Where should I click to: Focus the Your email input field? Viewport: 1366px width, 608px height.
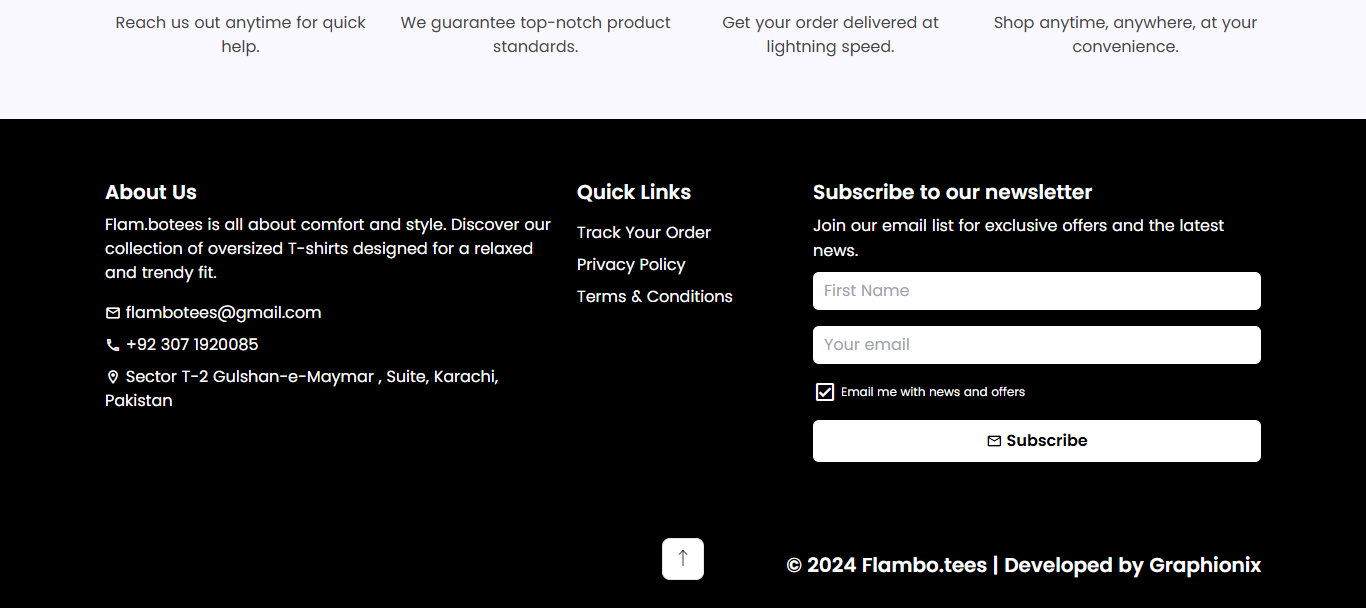[1037, 345]
